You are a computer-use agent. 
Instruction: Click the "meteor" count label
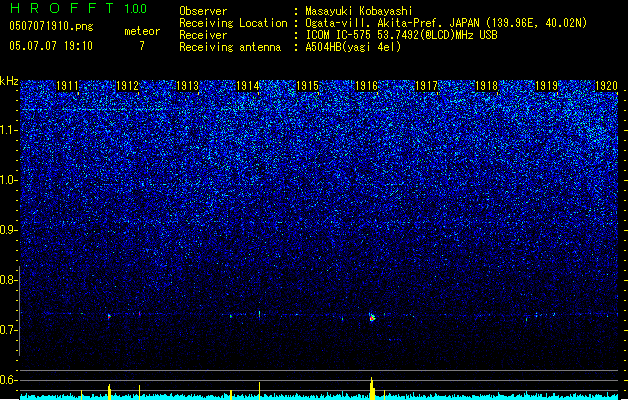pyautogui.click(x=142, y=31)
